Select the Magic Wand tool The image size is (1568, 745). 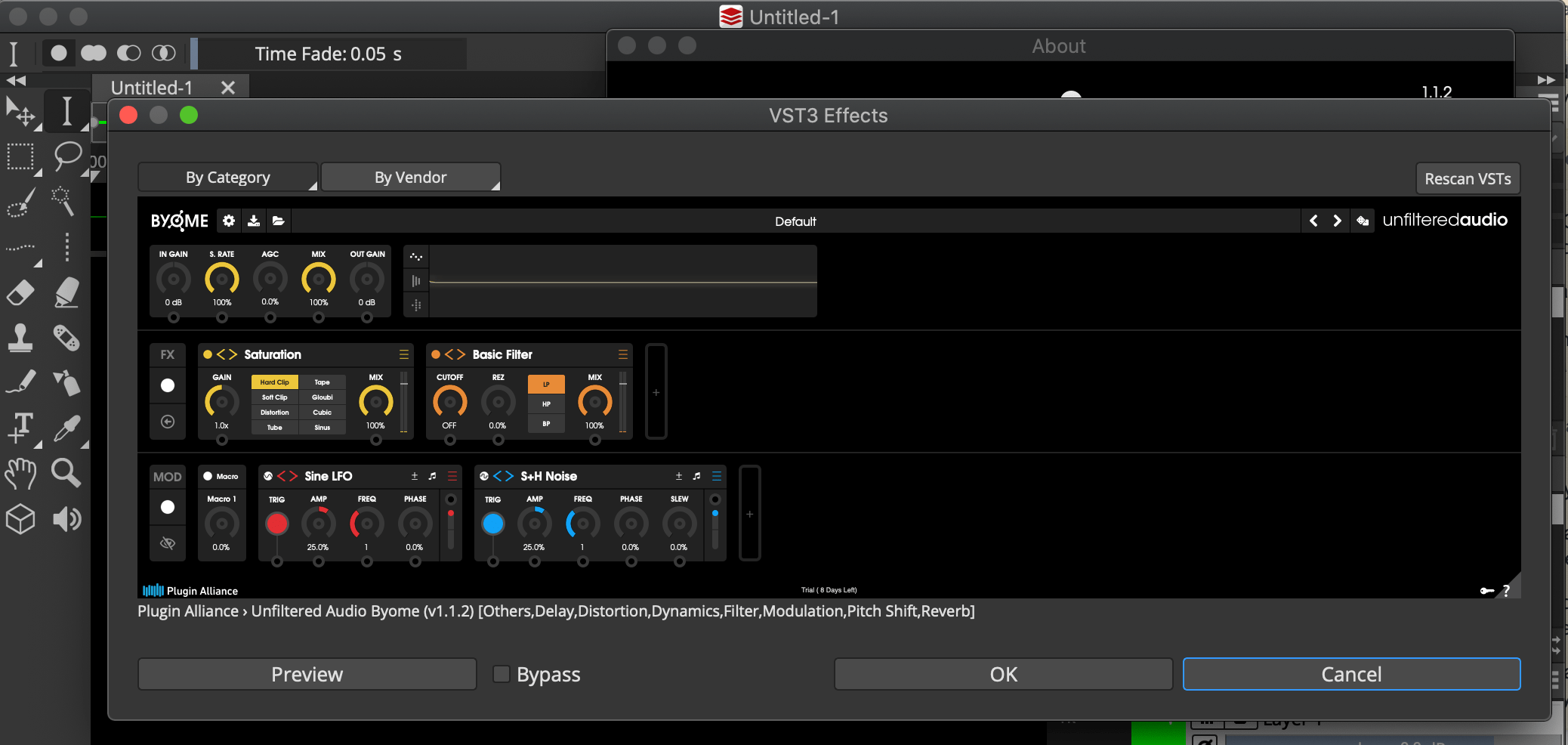point(63,202)
